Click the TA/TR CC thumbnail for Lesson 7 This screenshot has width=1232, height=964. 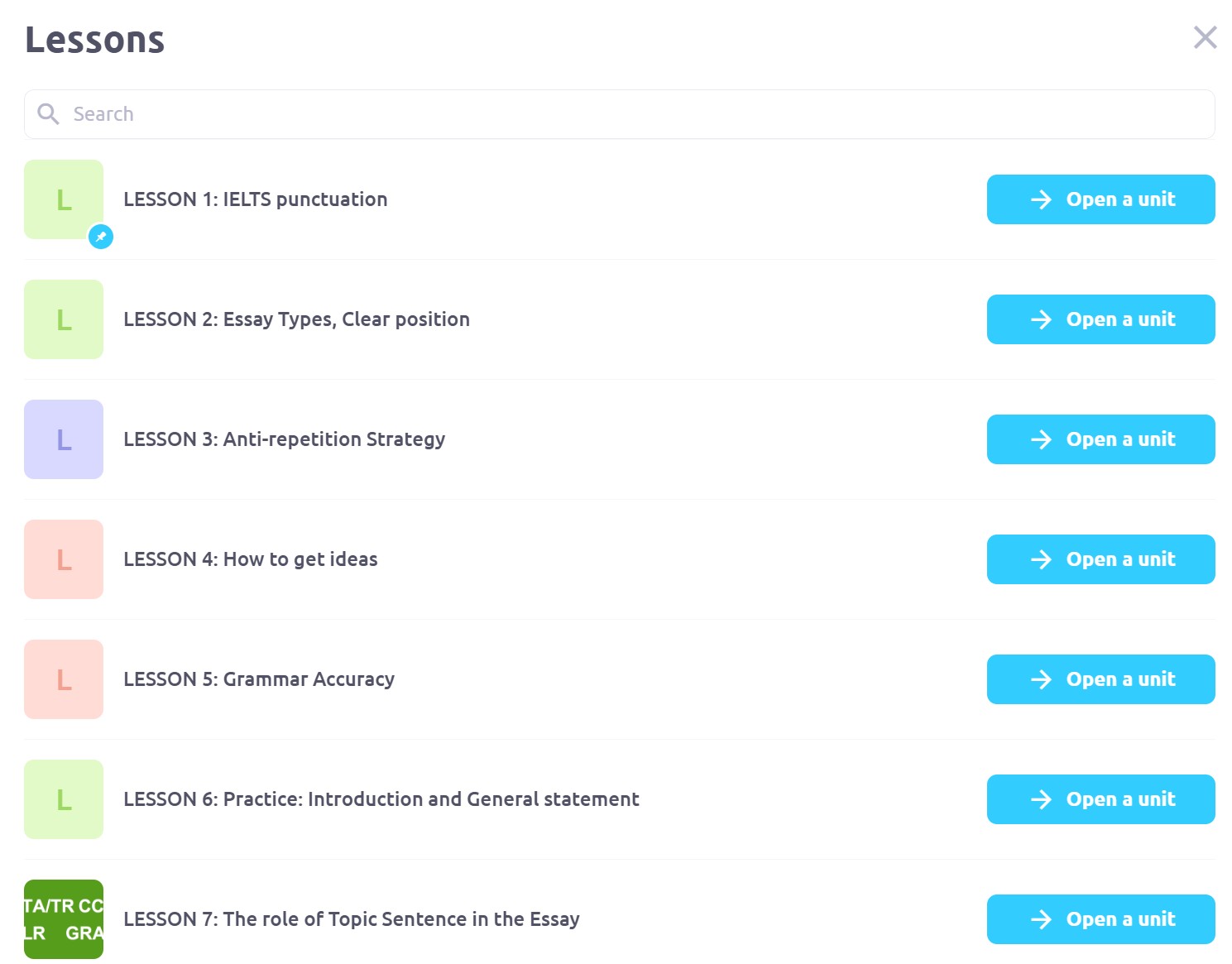pos(64,918)
